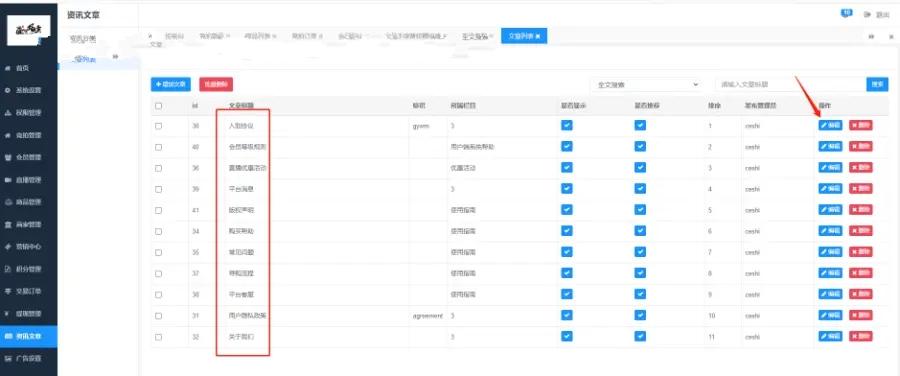Delete the 关于我们 article (sort 11)
Image resolution: width=900 pixels, height=376 pixels.
(x=860, y=336)
